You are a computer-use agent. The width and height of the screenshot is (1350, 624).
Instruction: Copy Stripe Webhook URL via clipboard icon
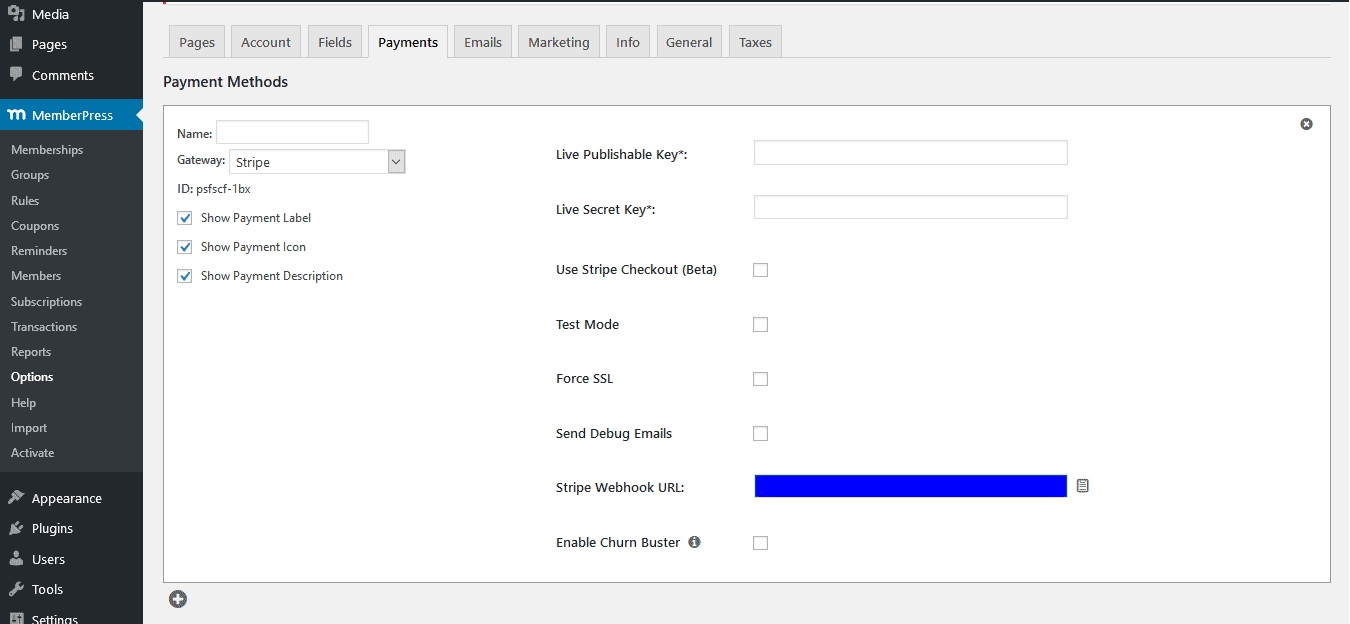(1082, 486)
